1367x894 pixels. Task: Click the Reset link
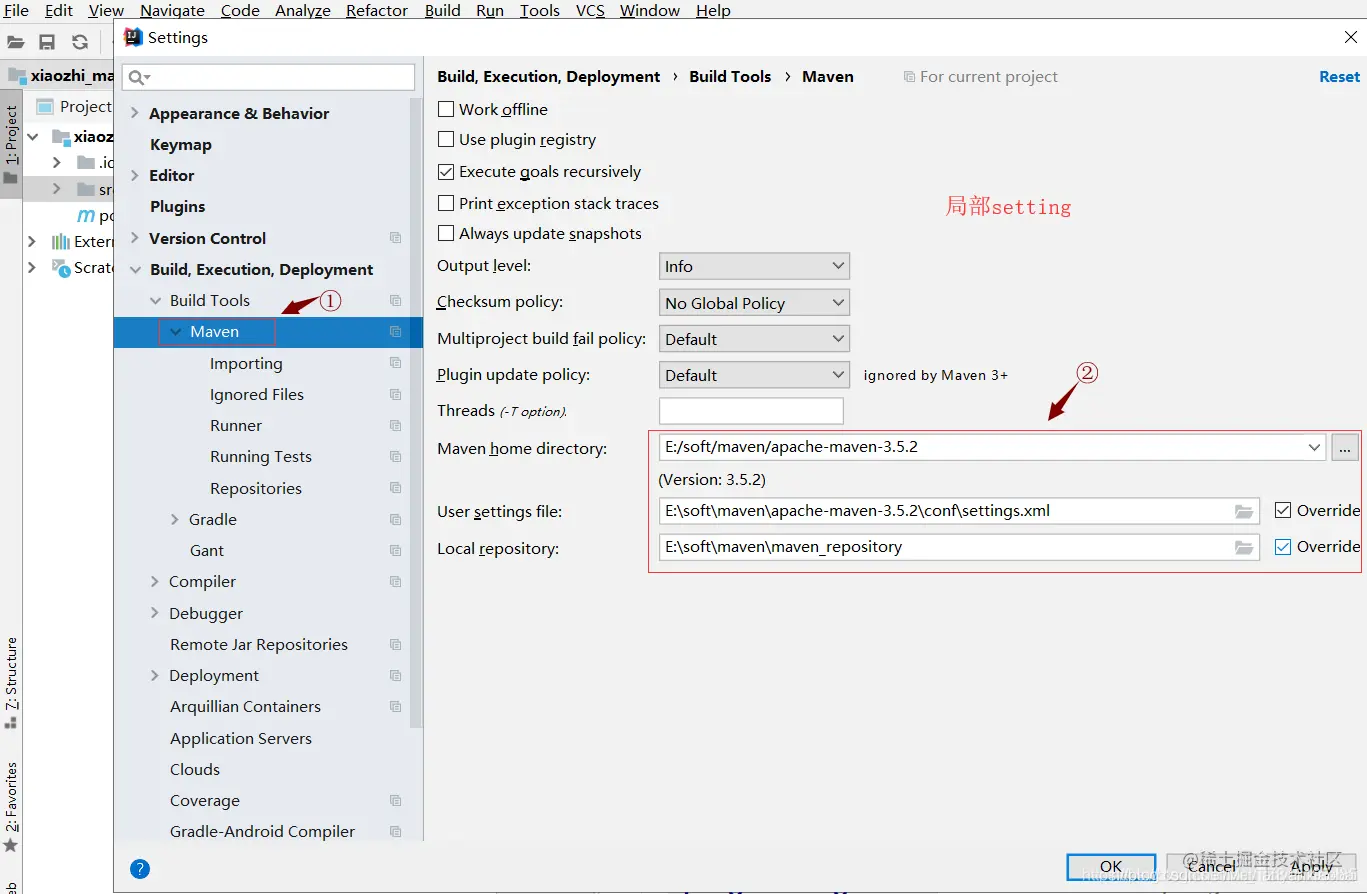pos(1339,77)
